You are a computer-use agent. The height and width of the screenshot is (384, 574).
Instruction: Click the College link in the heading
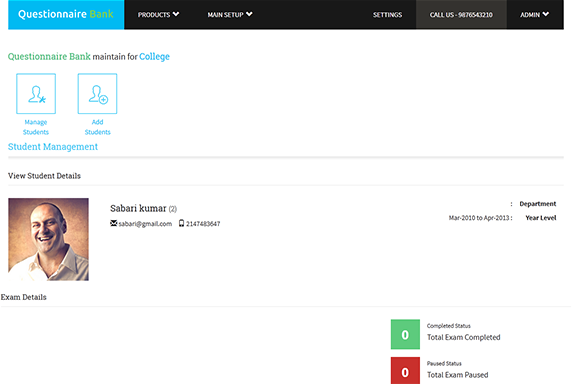click(x=154, y=57)
